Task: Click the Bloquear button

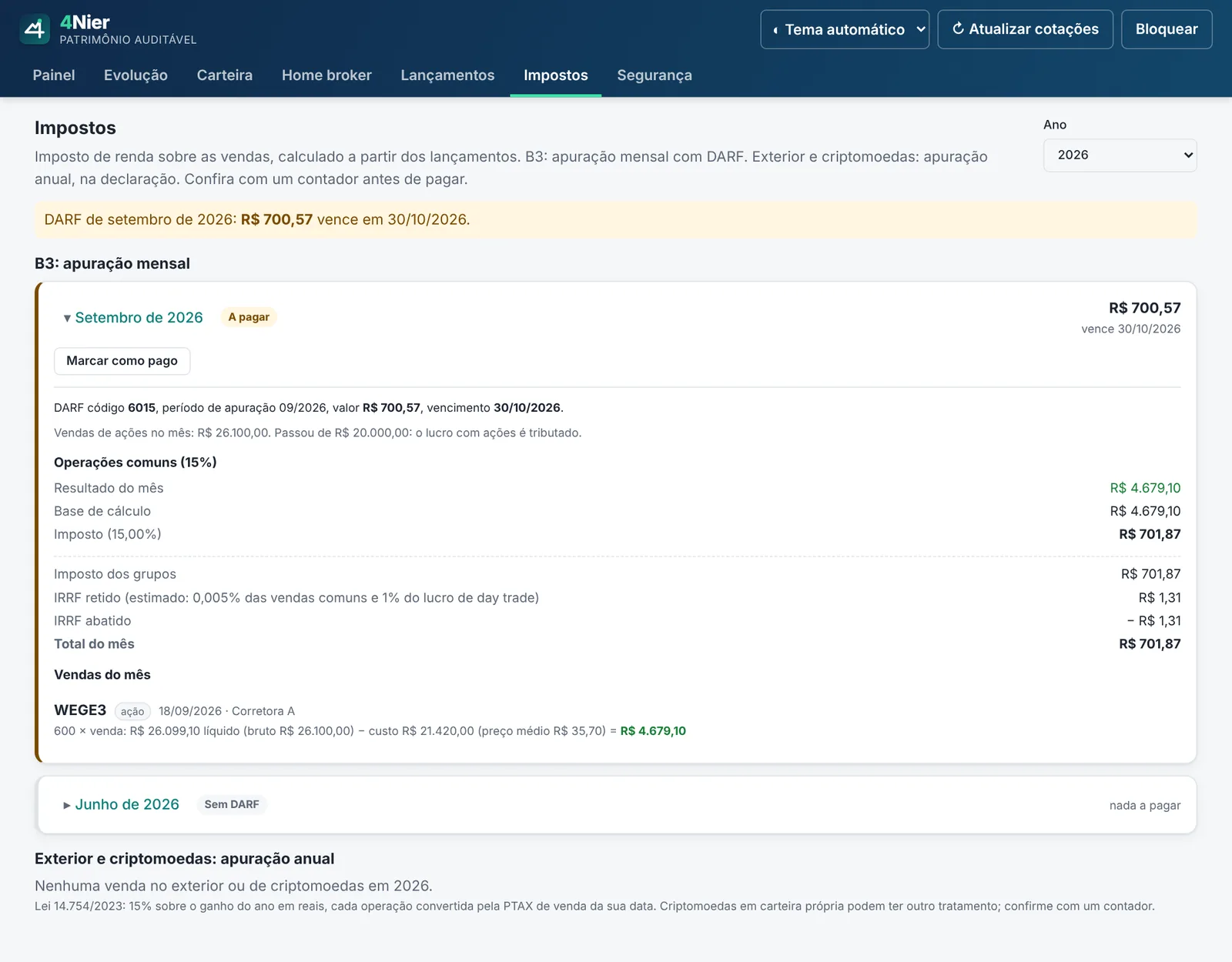Action: tap(1167, 29)
